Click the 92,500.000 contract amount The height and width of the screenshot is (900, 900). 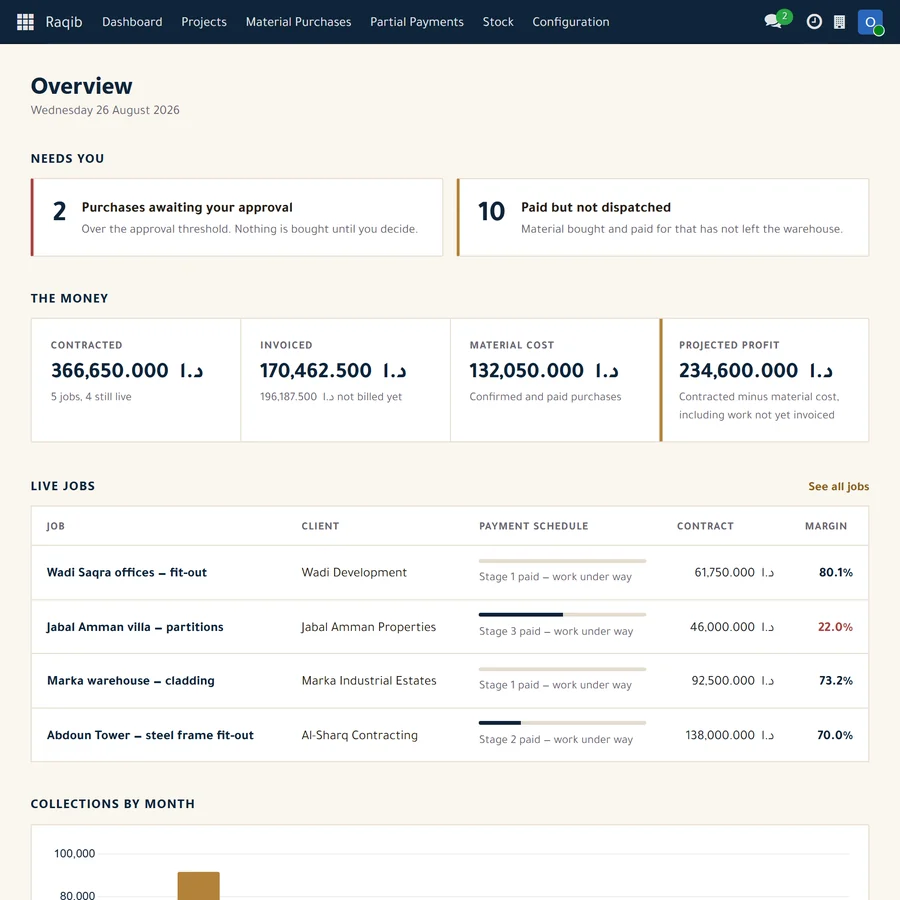click(733, 681)
